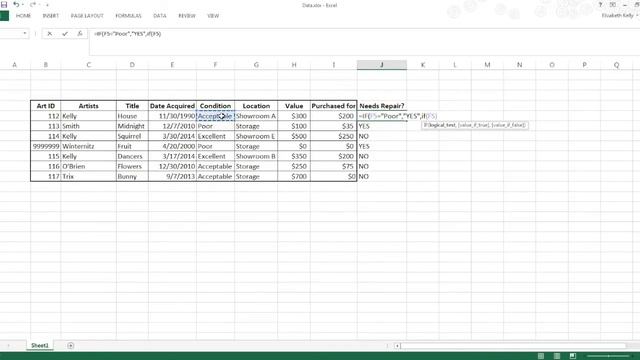Viewport: 640px width, 360px height.
Task: Click the 'Trix' artist cell
Action: [89, 176]
